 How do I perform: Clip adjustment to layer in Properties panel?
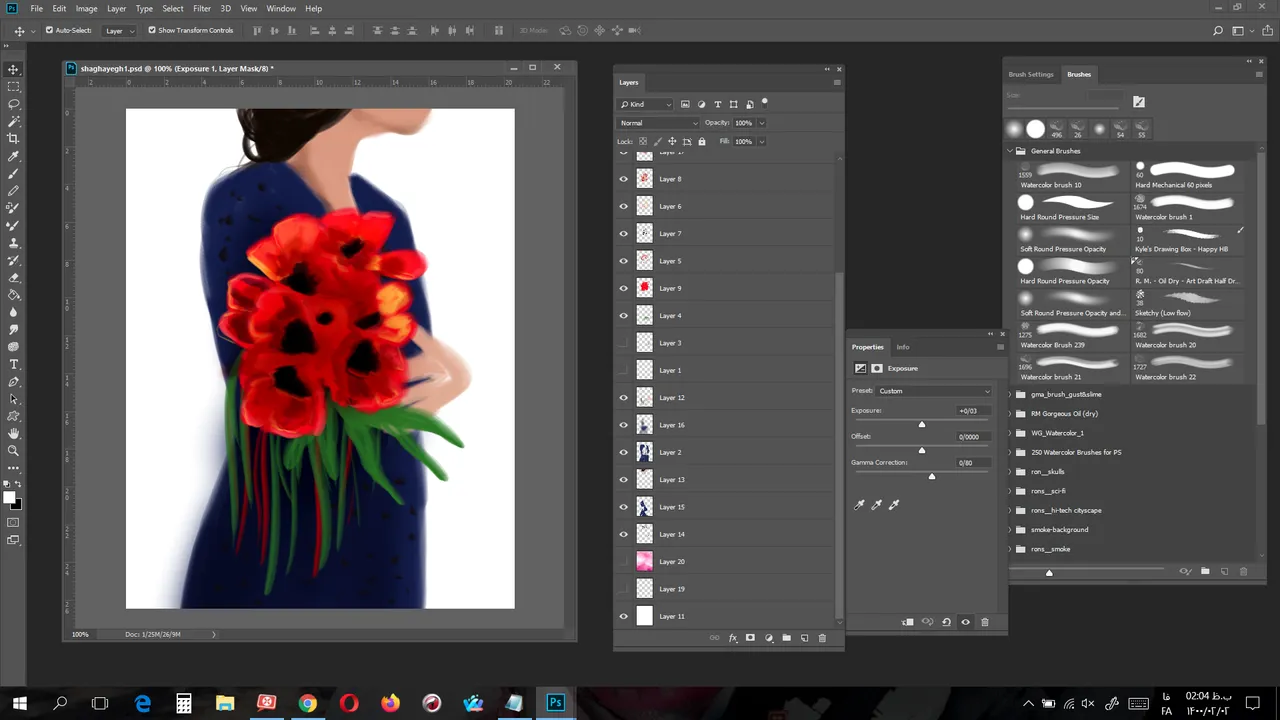pyautogui.click(x=908, y=622)
